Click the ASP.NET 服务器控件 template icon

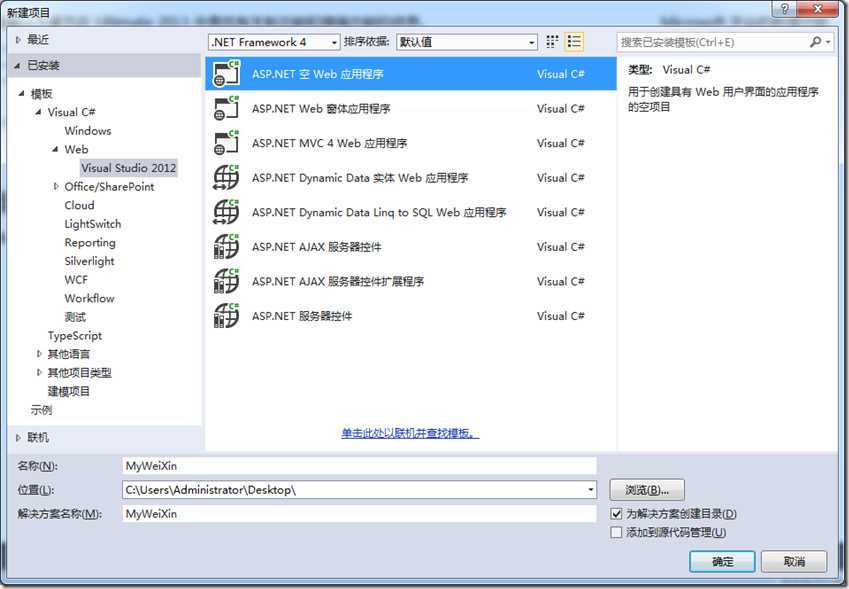tap(226, 316)
